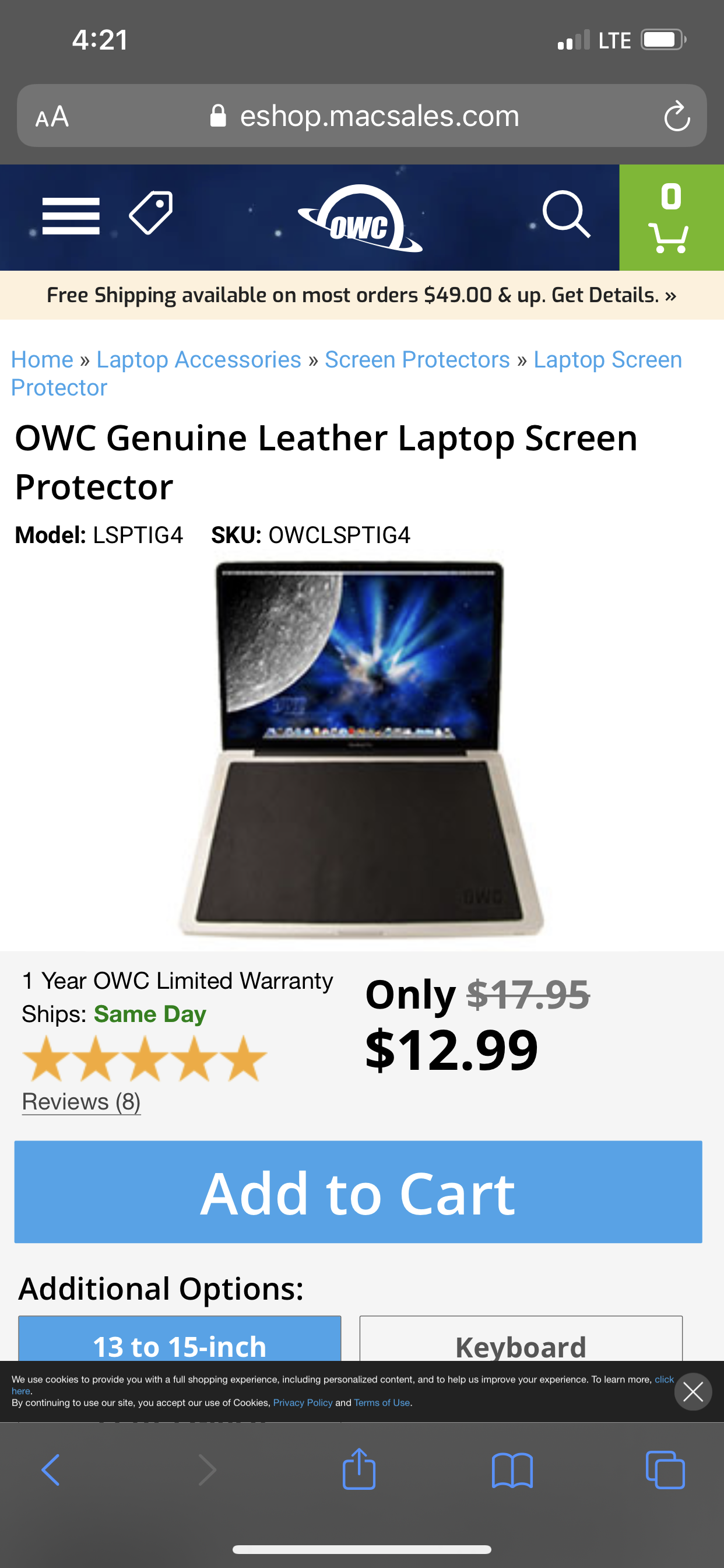Screen dimensions: 724x1568
Task: View the shopping cart with 0 items
Action: click(671, 218)
